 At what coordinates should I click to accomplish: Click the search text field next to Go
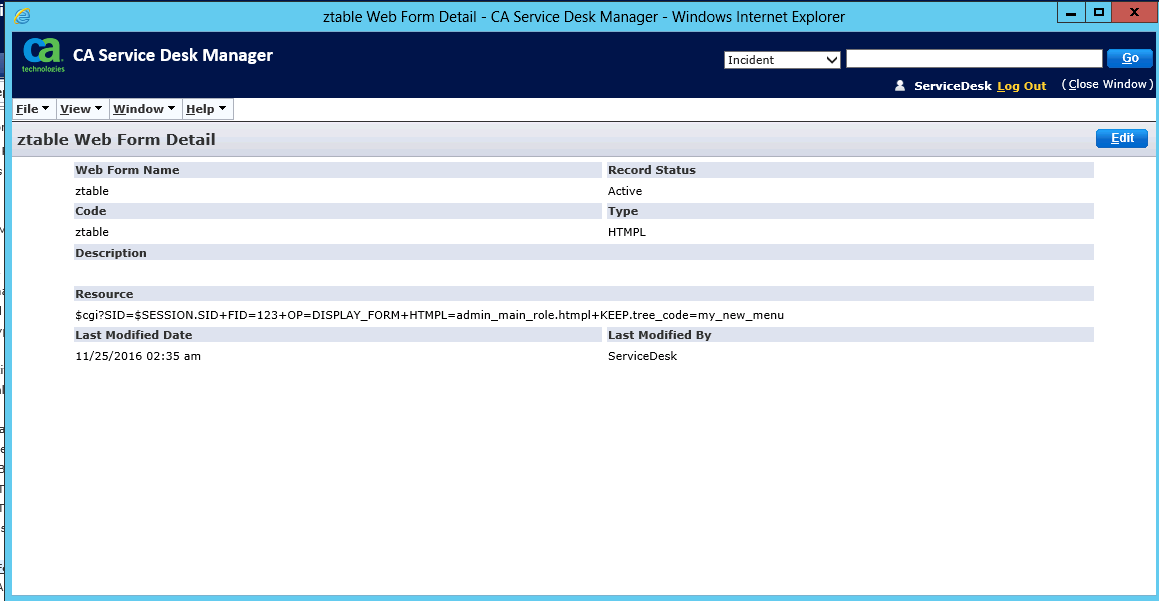coord(974,60)
